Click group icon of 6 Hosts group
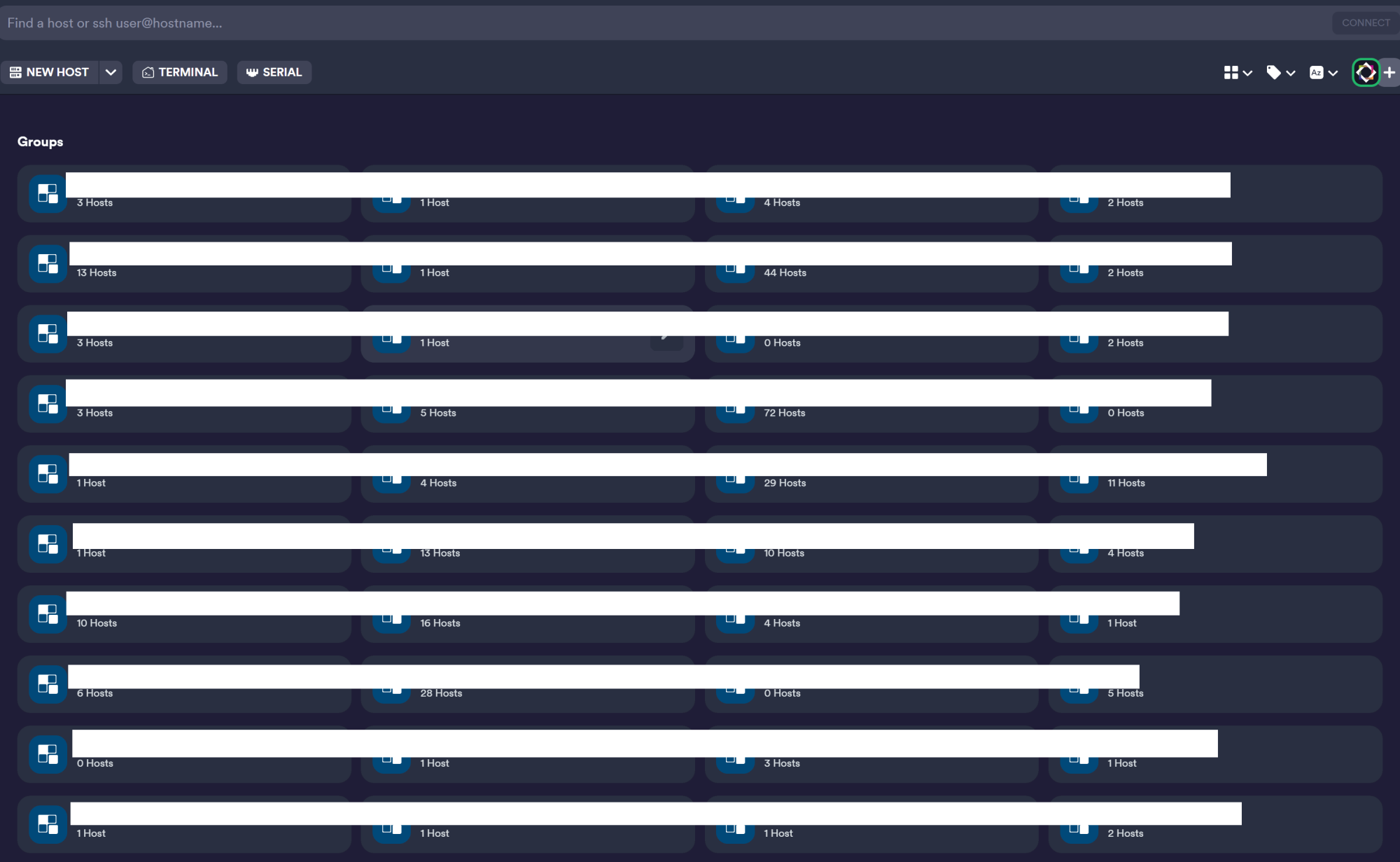The image size is (1400, 862). coord(48,684)
